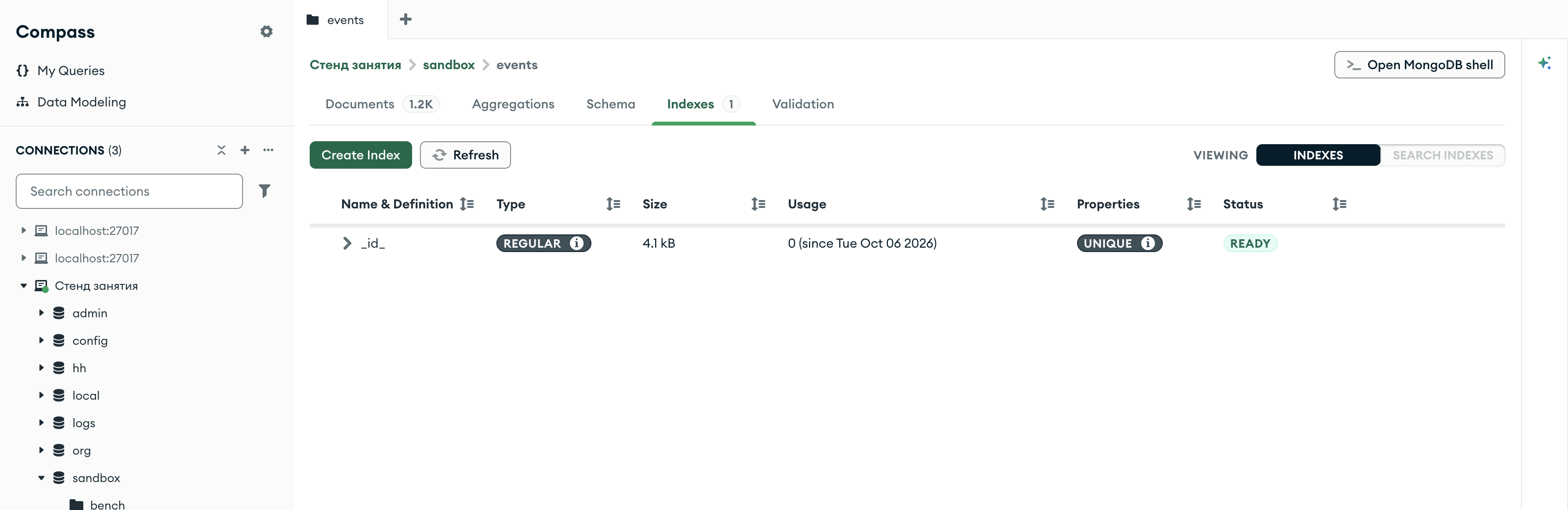The width and height of the screenshot is (1568, 510).
Task: Go to Стенд занятия in breadcrumb
Action: pos(355,65)
